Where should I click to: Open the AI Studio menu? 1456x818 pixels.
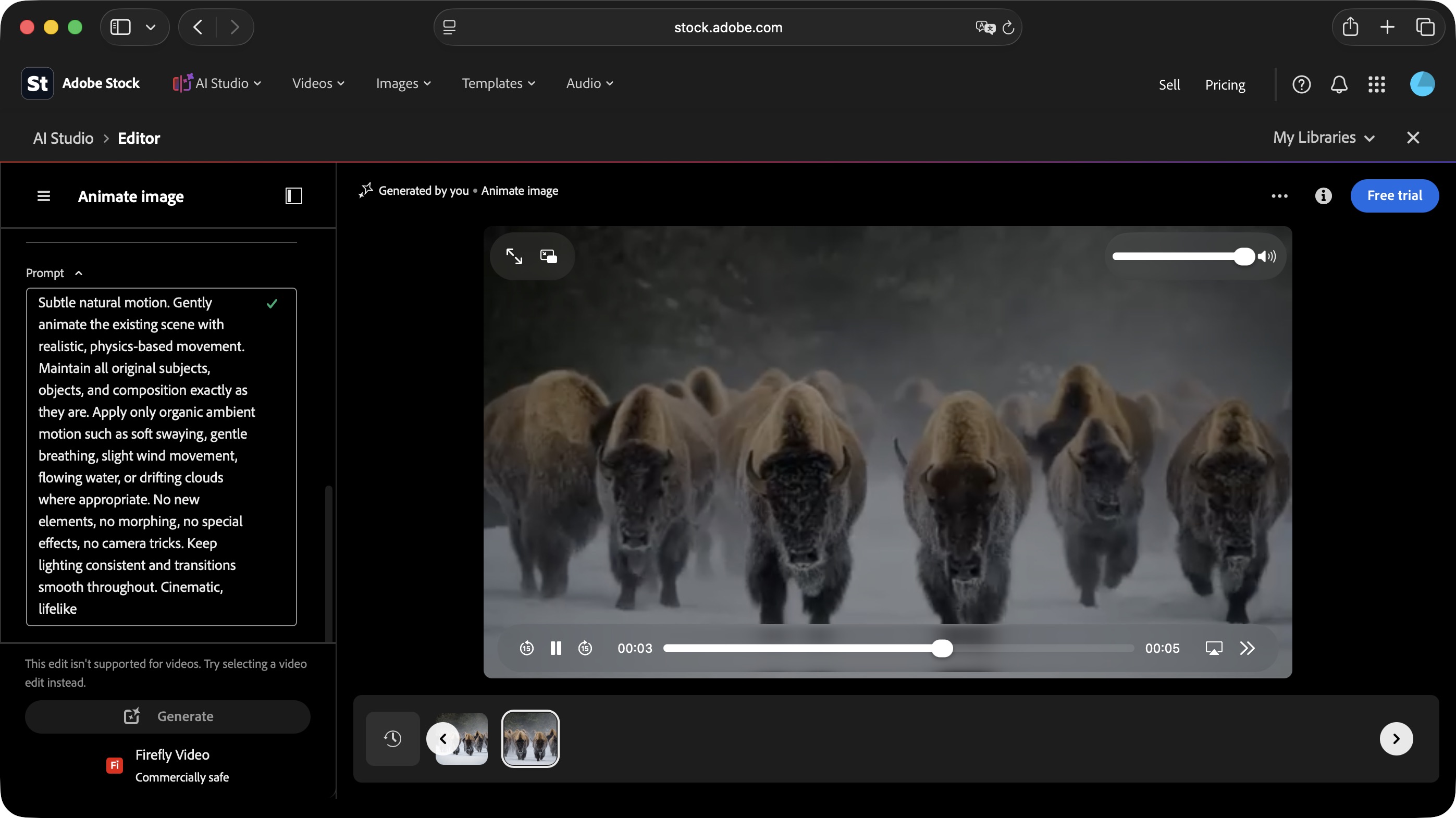click(217, 83)
